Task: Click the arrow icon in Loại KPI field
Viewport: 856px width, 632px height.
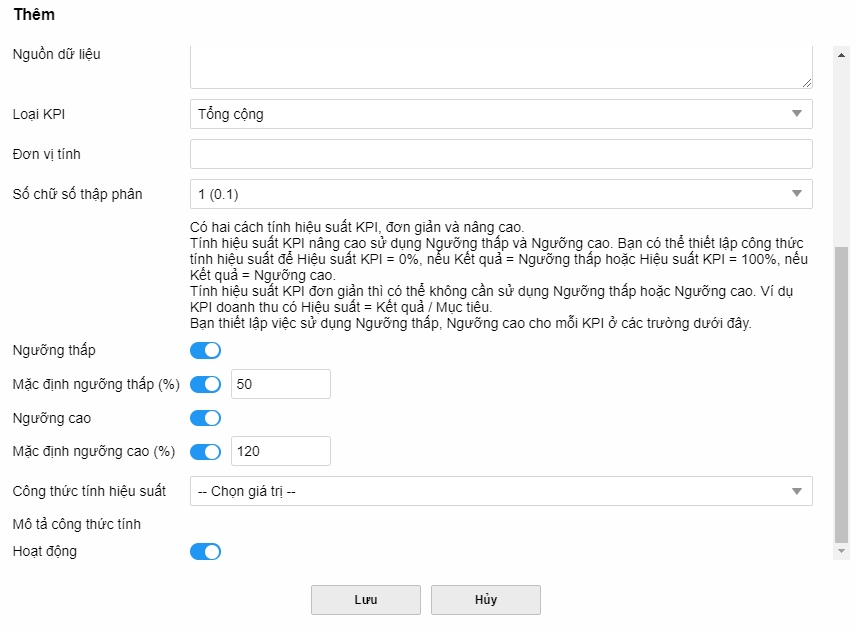Action: point(797,114)
